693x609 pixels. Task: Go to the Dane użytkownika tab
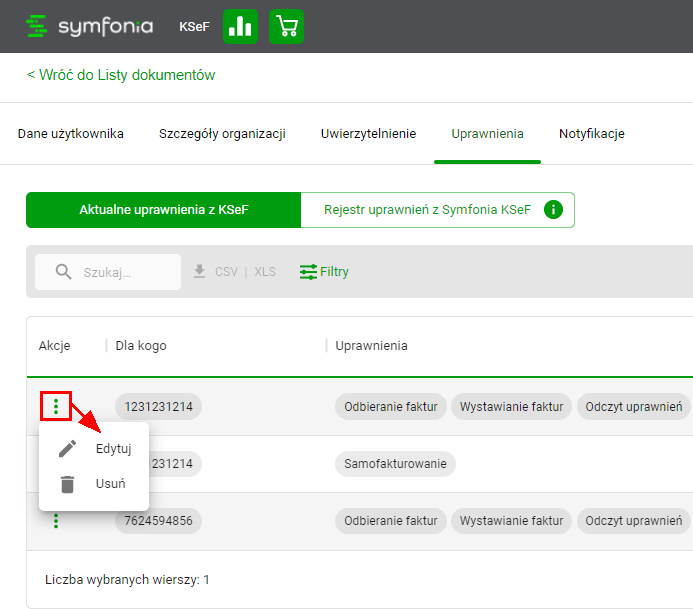(71, 134)
